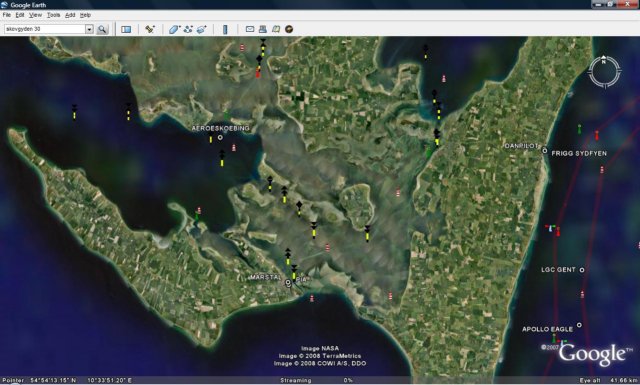Open the Ruler measuring tool

point(225,29)
